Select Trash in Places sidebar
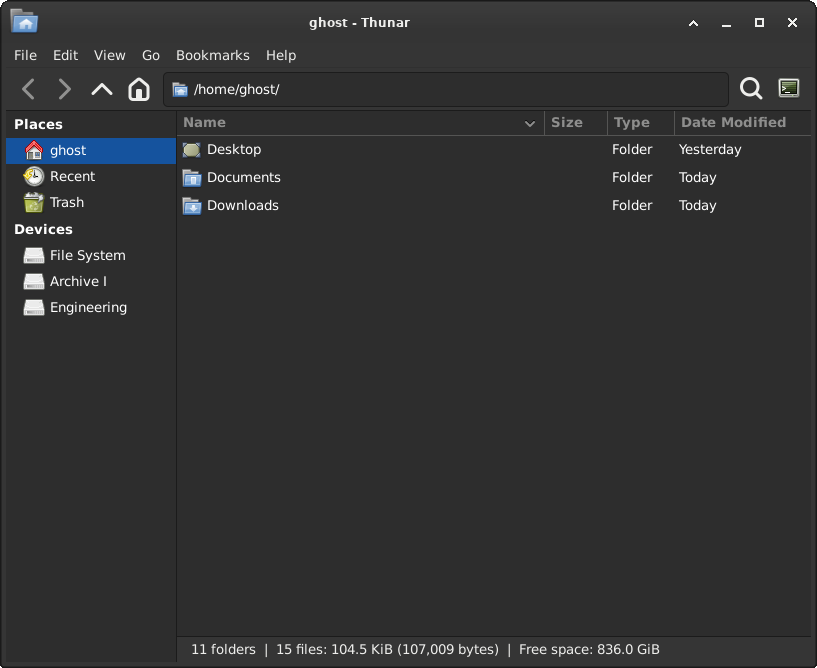Screen dimensions: 817x668 click(91, 202)
